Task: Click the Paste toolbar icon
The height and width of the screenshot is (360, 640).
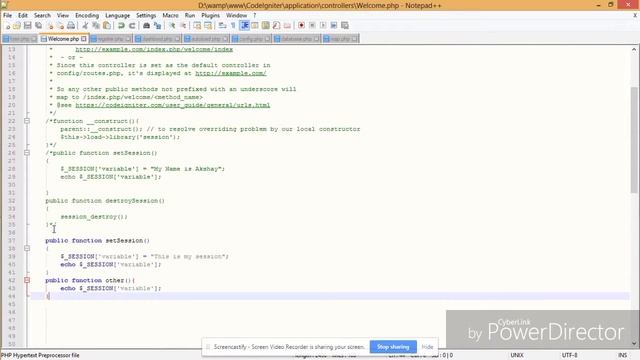Action: pos(107,26)
